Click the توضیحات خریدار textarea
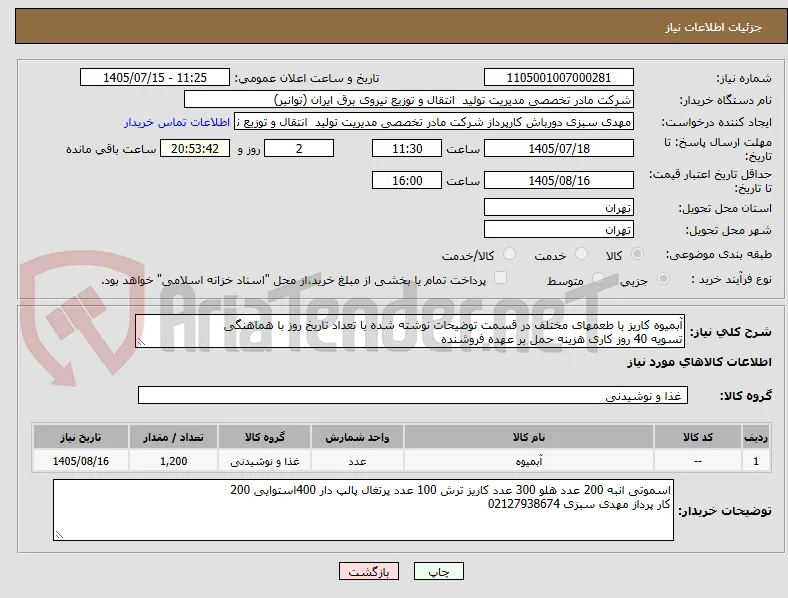 coord(363,510)
